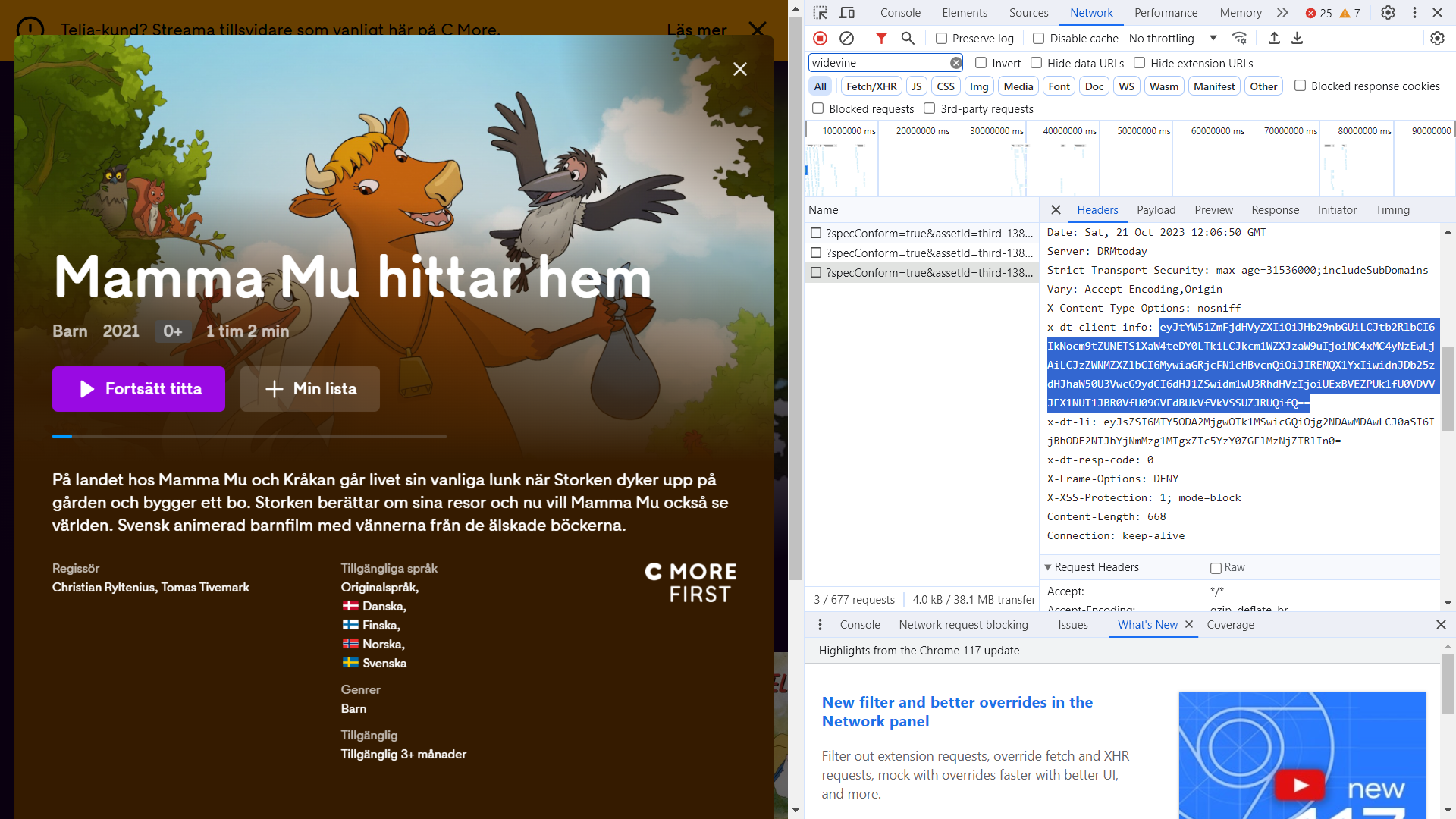Tick the Invert filter checkbox
The height and width of the screenshot is (819, 1456).
click(981, 63)
